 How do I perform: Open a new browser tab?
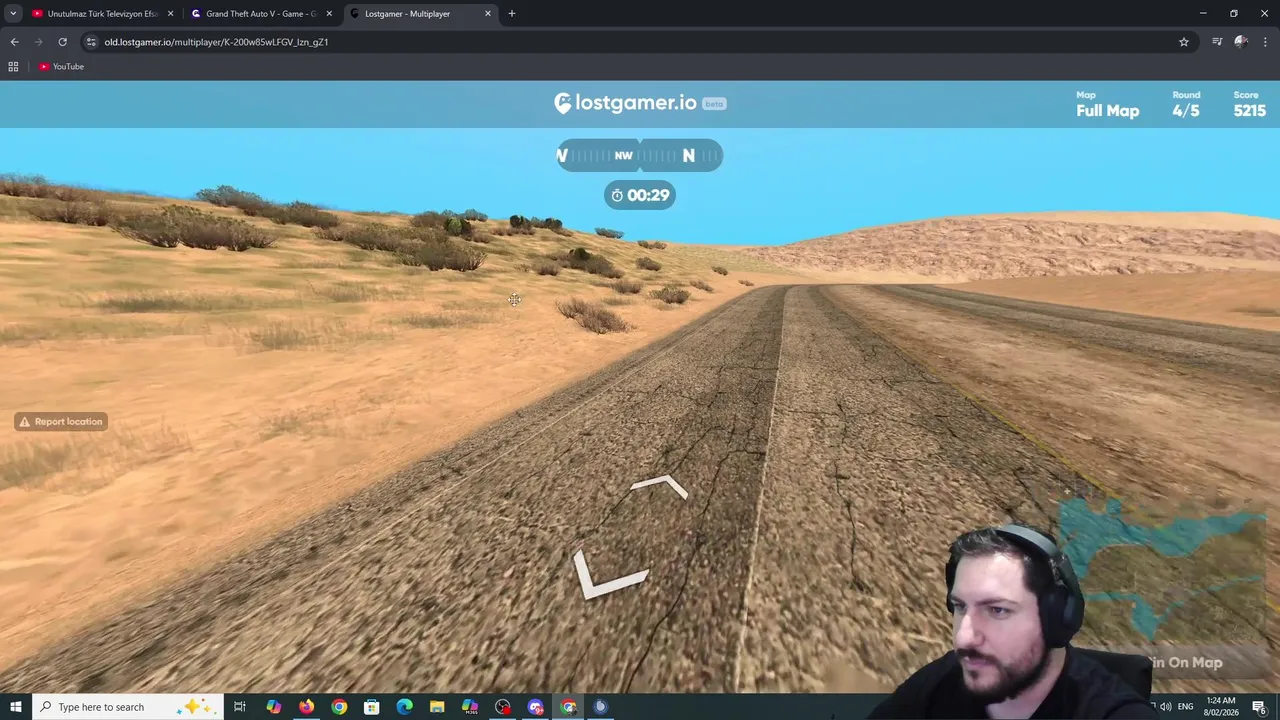(511, 13)
